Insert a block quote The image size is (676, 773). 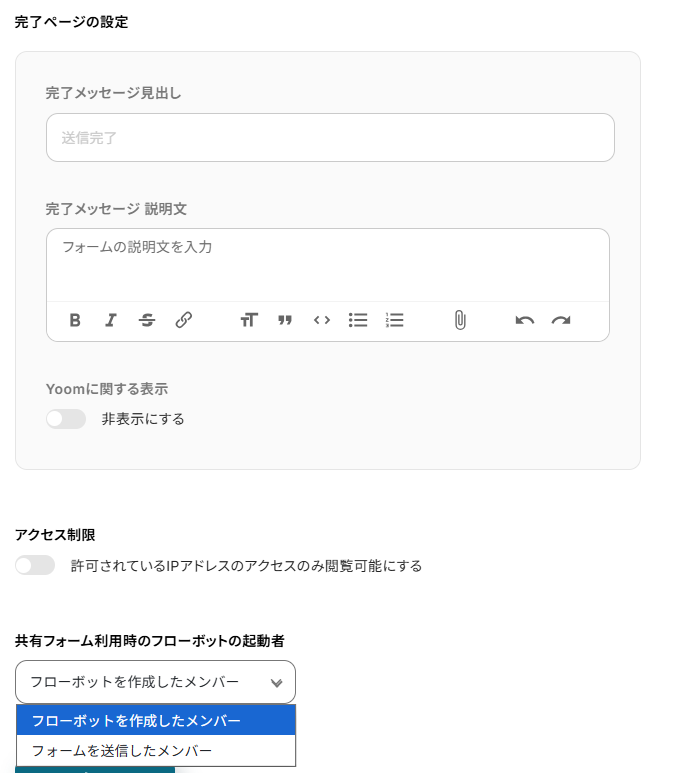click(x=285, y=320)
